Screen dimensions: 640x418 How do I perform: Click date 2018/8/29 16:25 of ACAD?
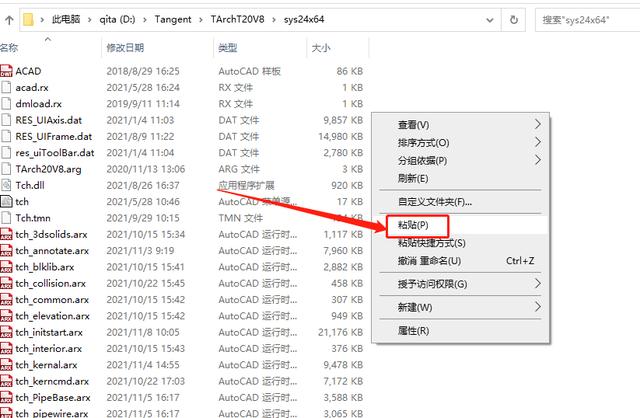tap(143, 71)
